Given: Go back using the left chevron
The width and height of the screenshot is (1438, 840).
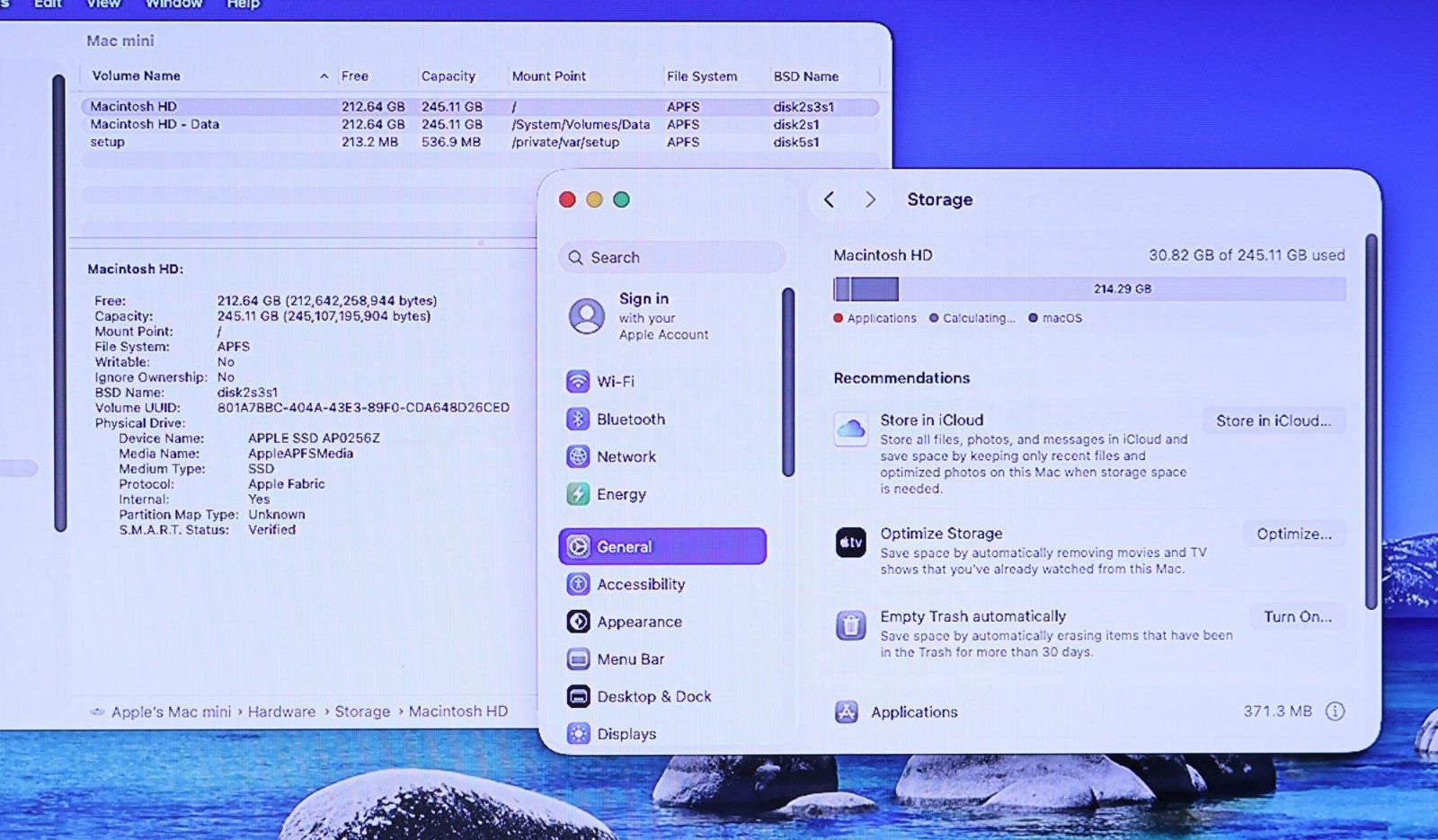Looking at the screenshot, I should [x=829, y=199].
